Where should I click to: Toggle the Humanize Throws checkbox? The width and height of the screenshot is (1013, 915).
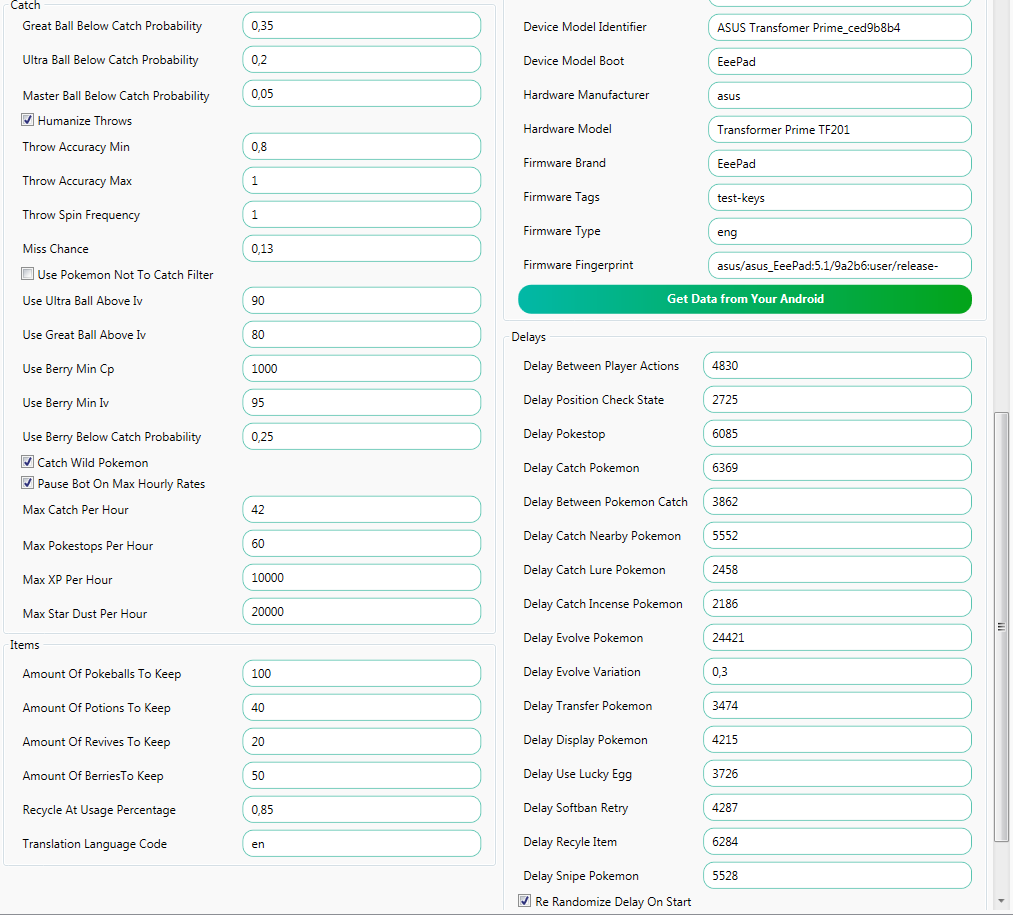(x=27, y=120)
